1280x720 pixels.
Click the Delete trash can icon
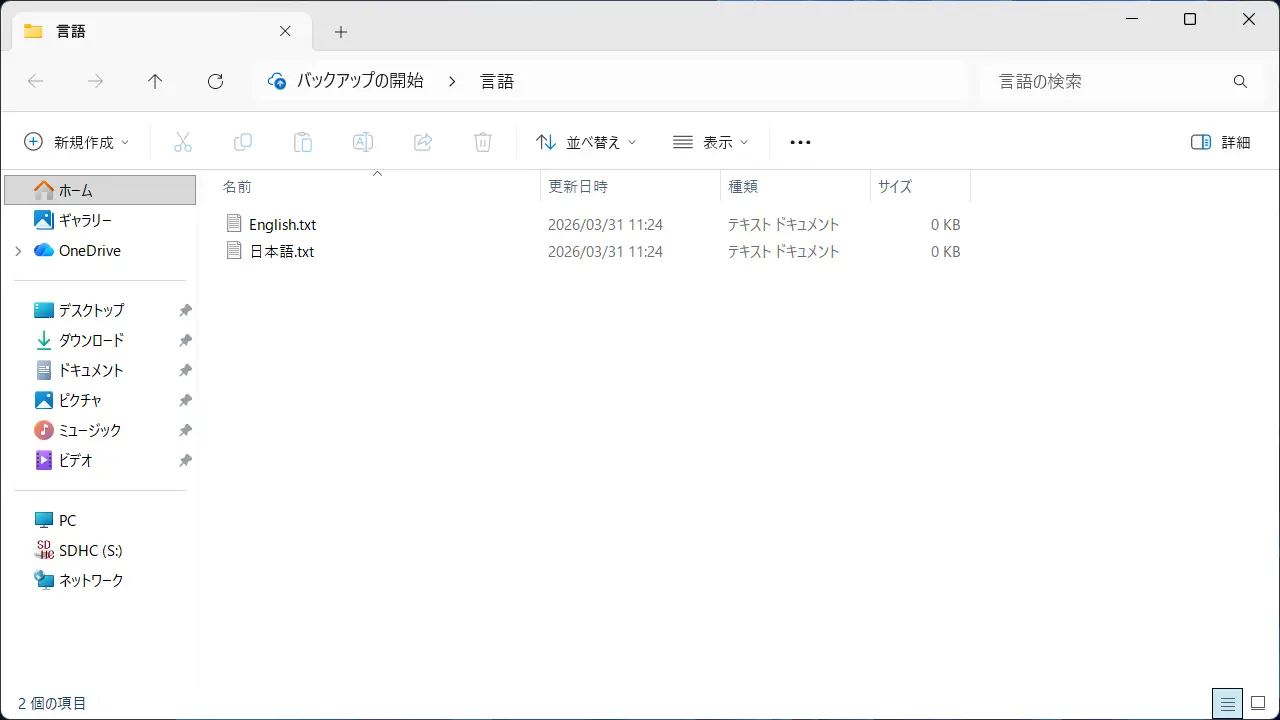coord(483,142)
